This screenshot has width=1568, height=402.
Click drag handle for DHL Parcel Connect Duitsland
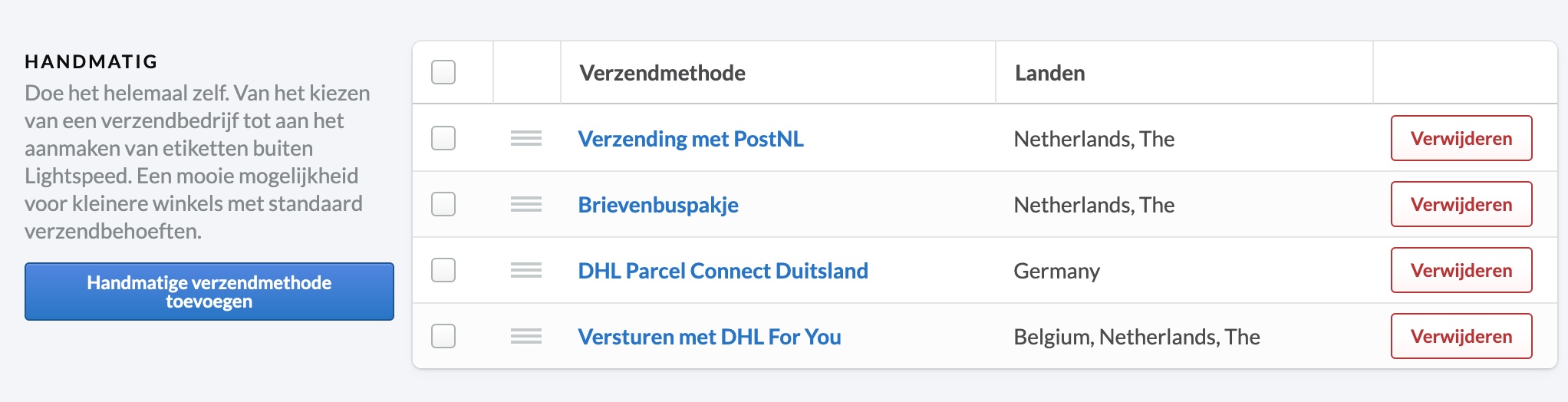pyautogui.click(x=526, y=271)
